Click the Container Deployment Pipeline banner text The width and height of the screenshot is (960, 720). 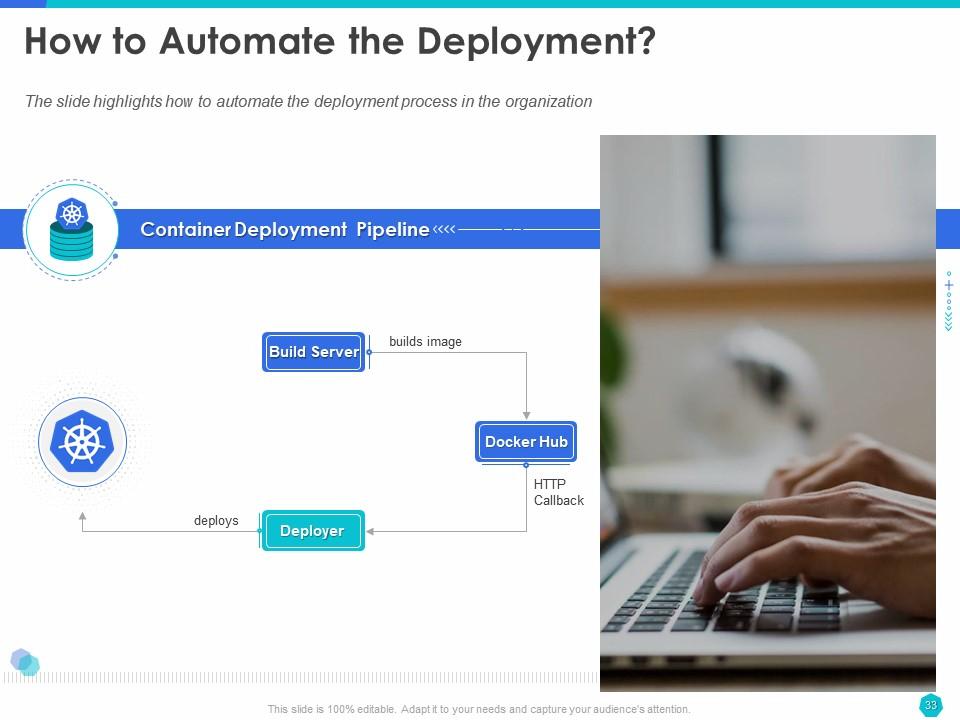(x=285, y=230)
